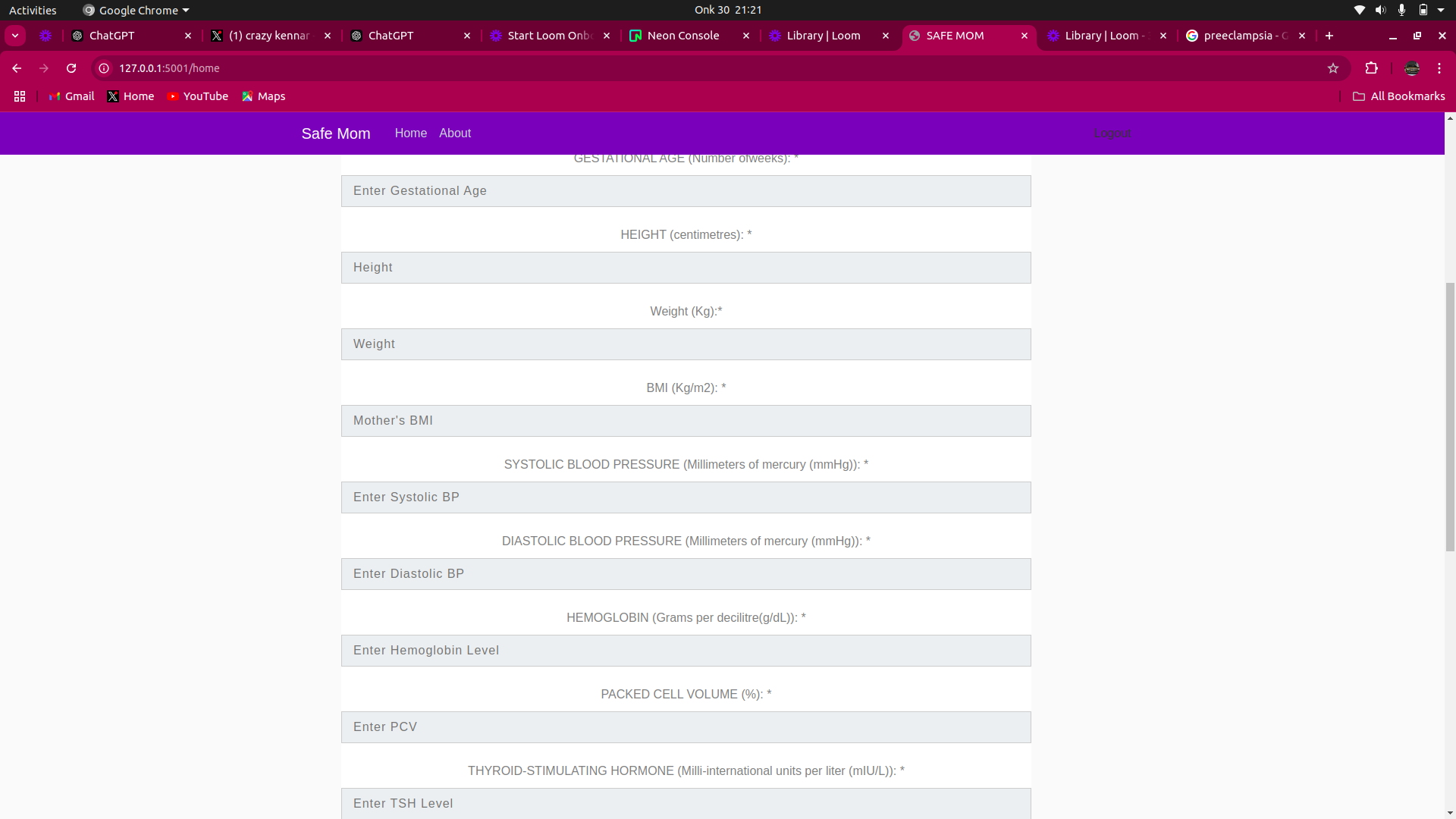Bookmark this page with star icon
This screenshot has width=1456, height=819.
pyautogui.click(x=1333, y=68)
